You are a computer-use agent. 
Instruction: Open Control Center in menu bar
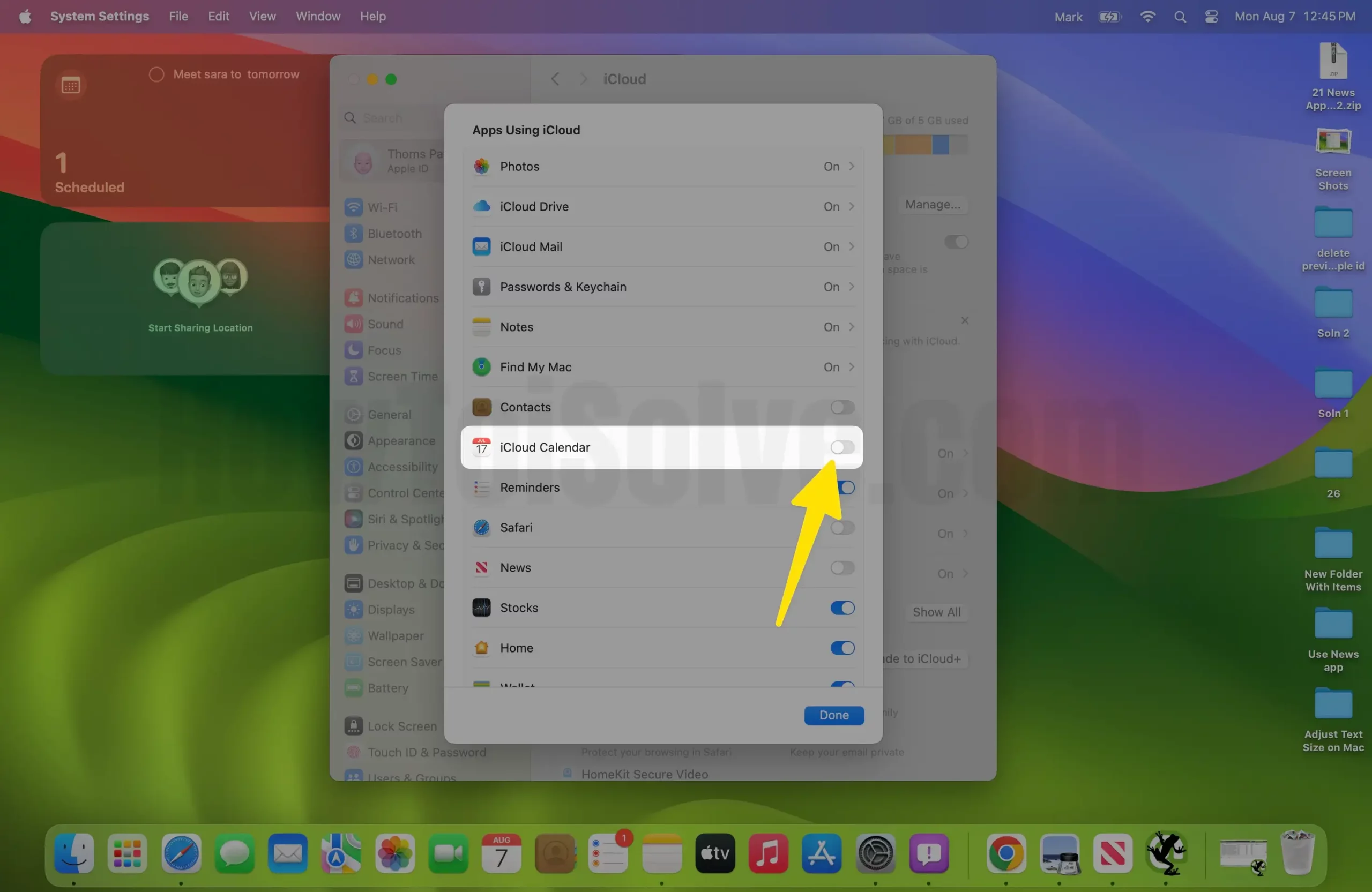(x=1211, y=17)
